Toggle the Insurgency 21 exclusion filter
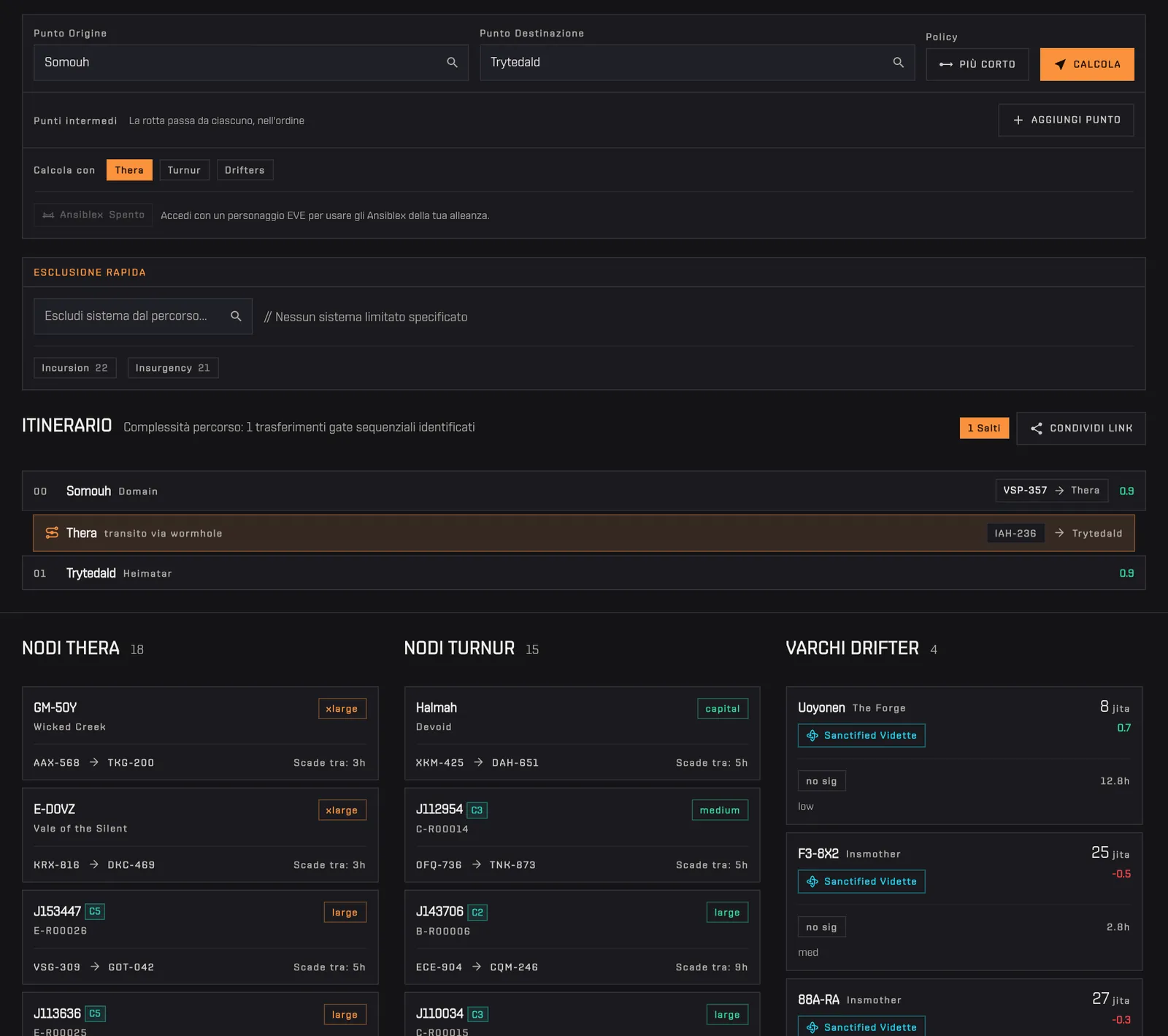The image size is (1168, 1036). pyautogui.click(x=173, y=368)
